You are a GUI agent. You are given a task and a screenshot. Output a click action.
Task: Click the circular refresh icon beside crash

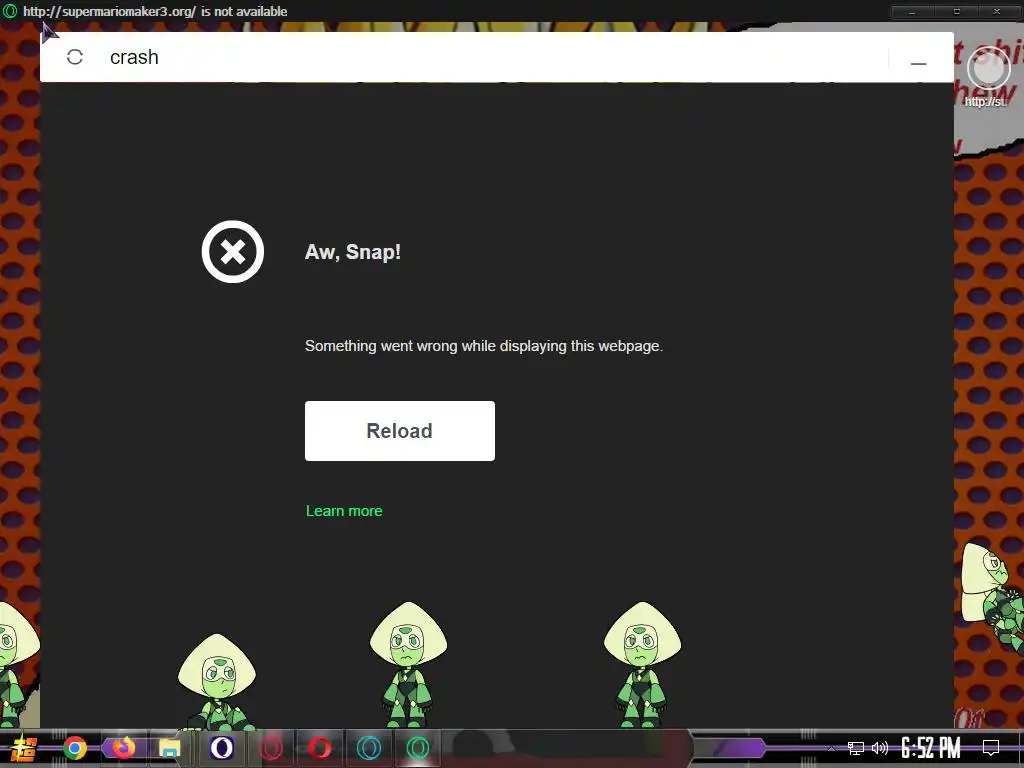coord(75,57)
